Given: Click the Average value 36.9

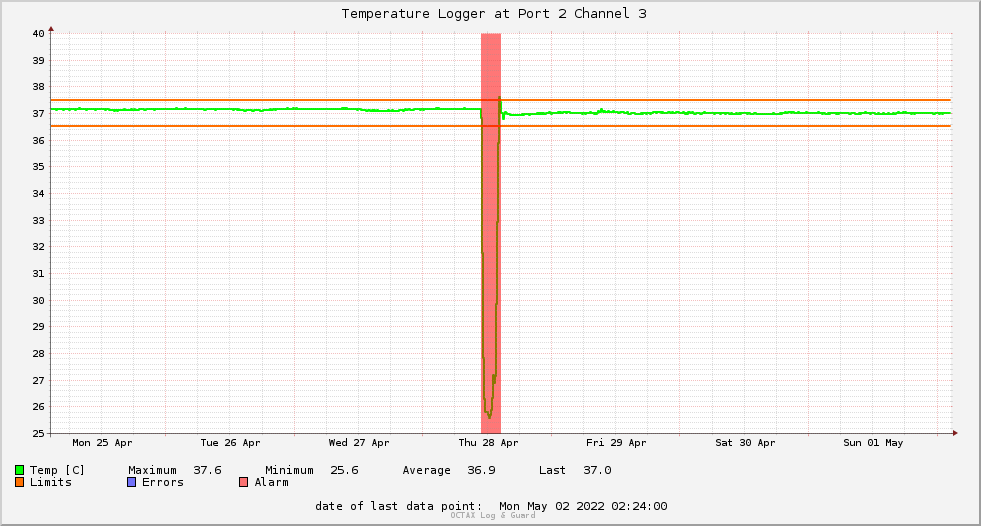Looking at the screenshot, I should click(x=481, y=470).
